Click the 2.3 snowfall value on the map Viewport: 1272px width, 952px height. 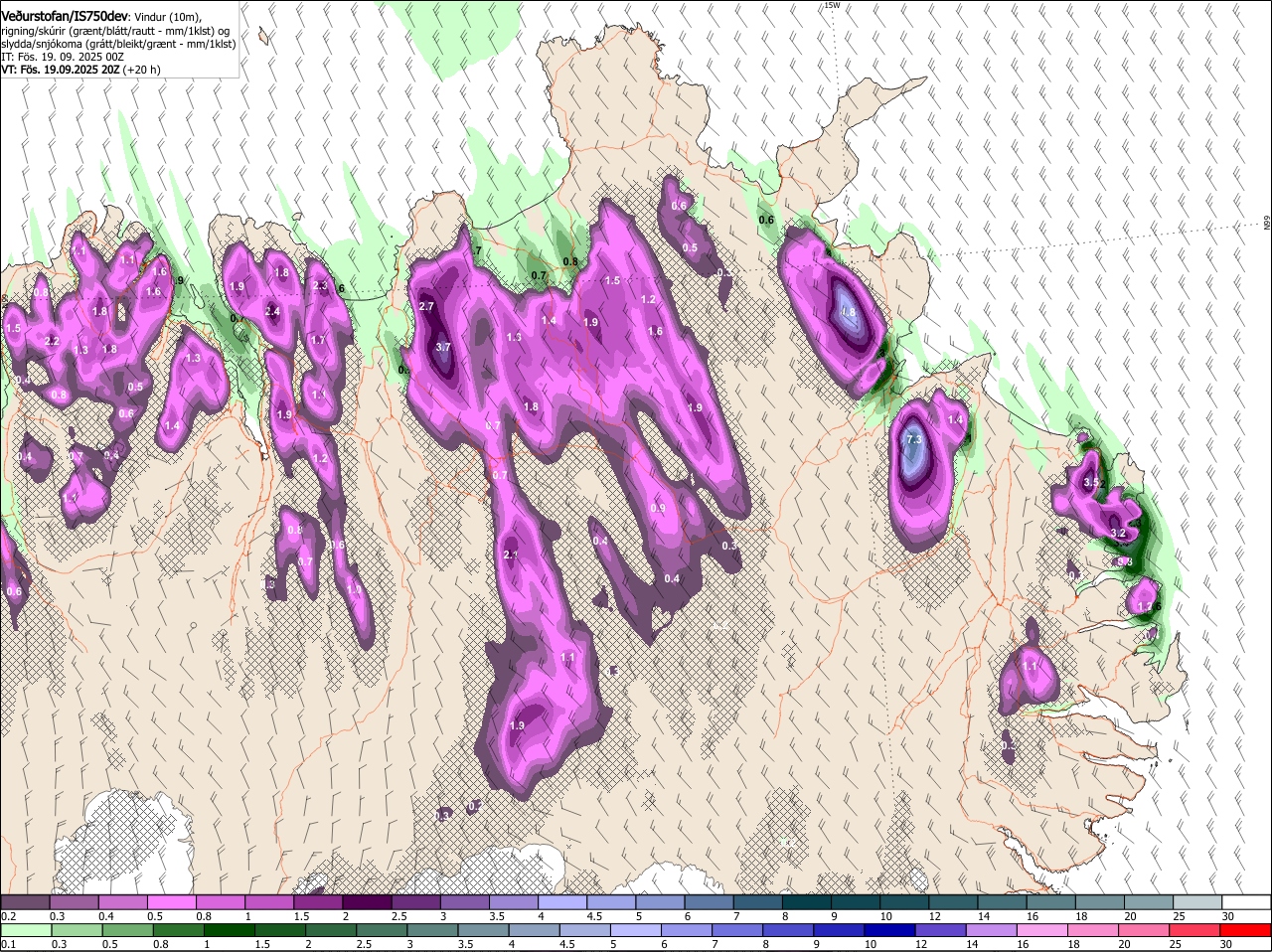[x=320, y=285]
